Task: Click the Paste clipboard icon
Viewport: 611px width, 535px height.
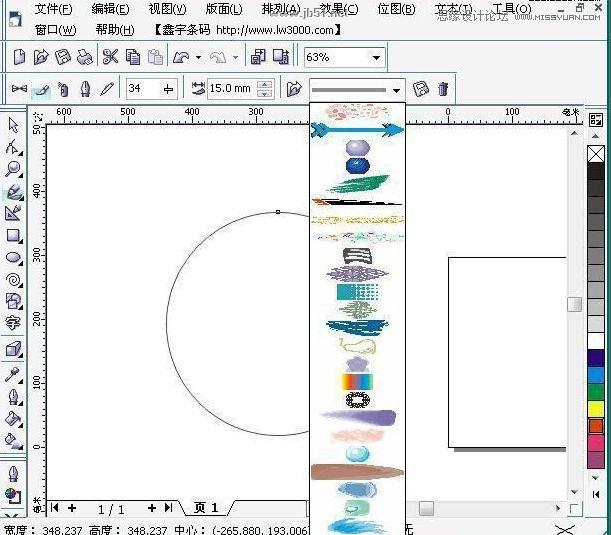Action: (155, 57)
